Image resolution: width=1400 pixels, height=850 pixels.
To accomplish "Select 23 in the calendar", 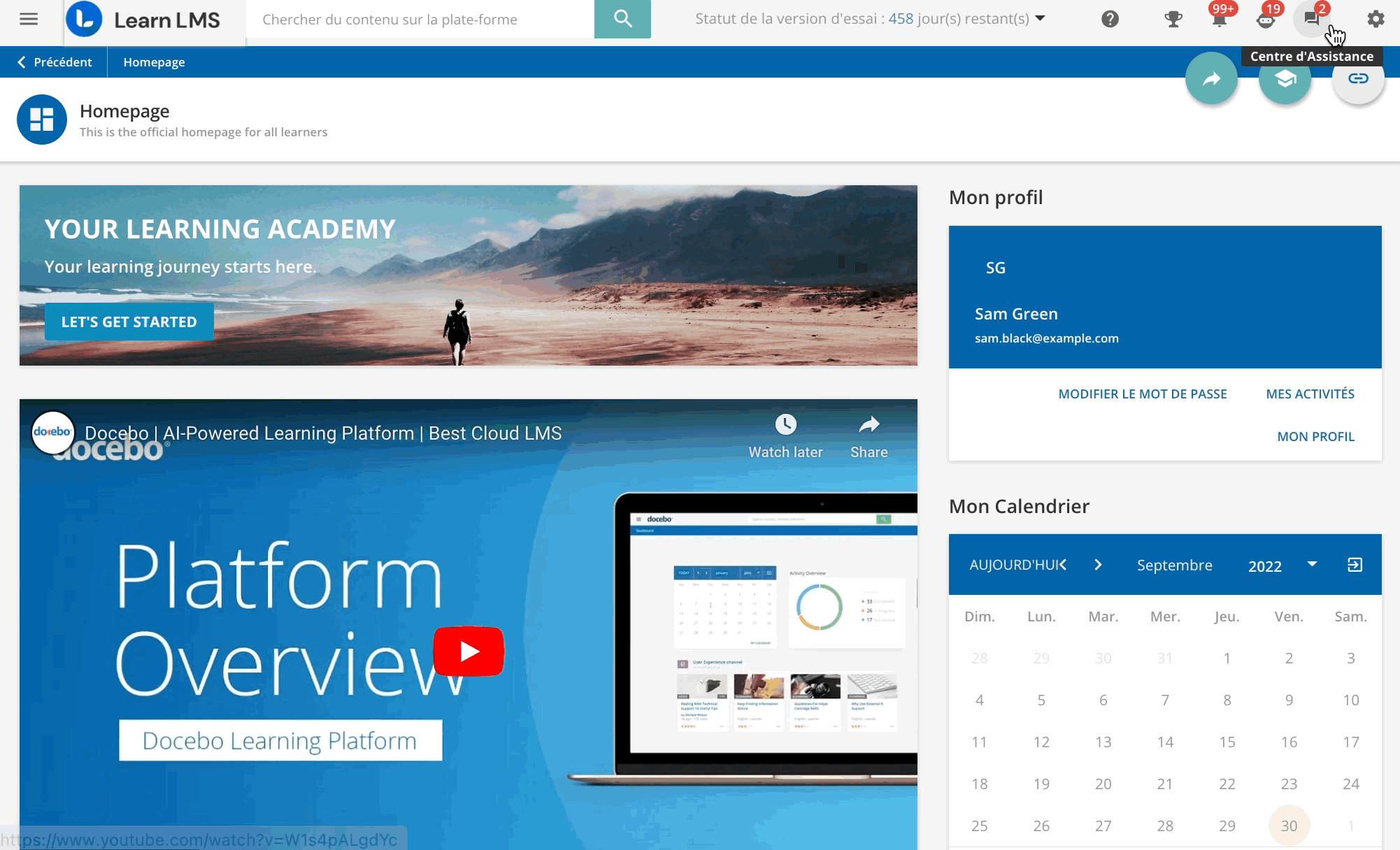I will (x=1289, y=784).
